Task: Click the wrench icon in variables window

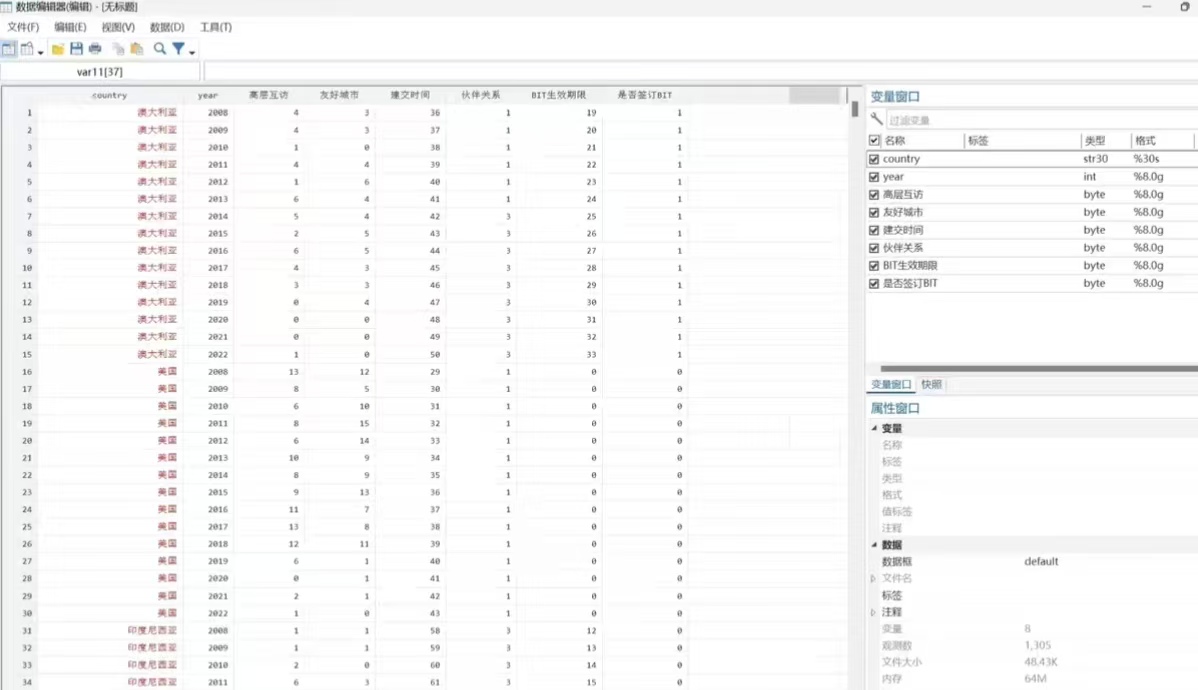Action: tap(876, 119)
